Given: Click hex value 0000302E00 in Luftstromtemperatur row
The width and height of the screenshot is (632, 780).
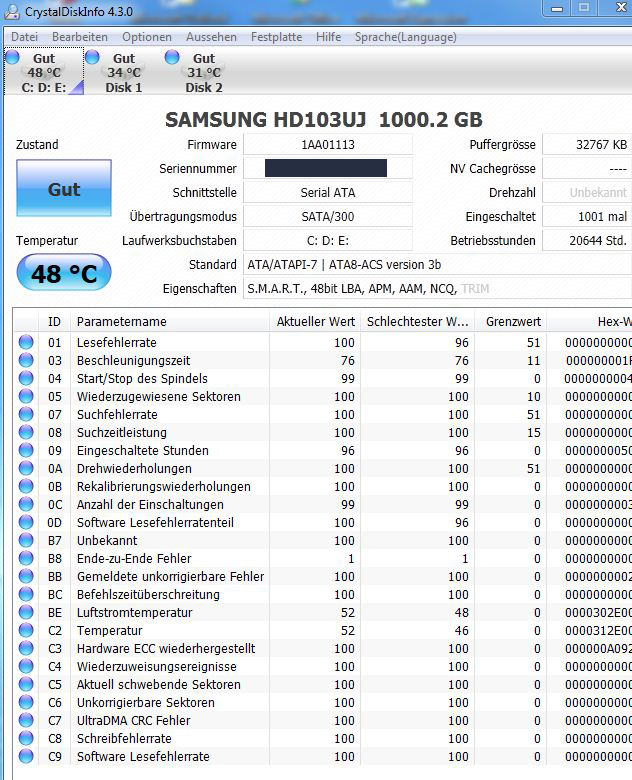Looking at the screenshot, I should tap(598, 612).
